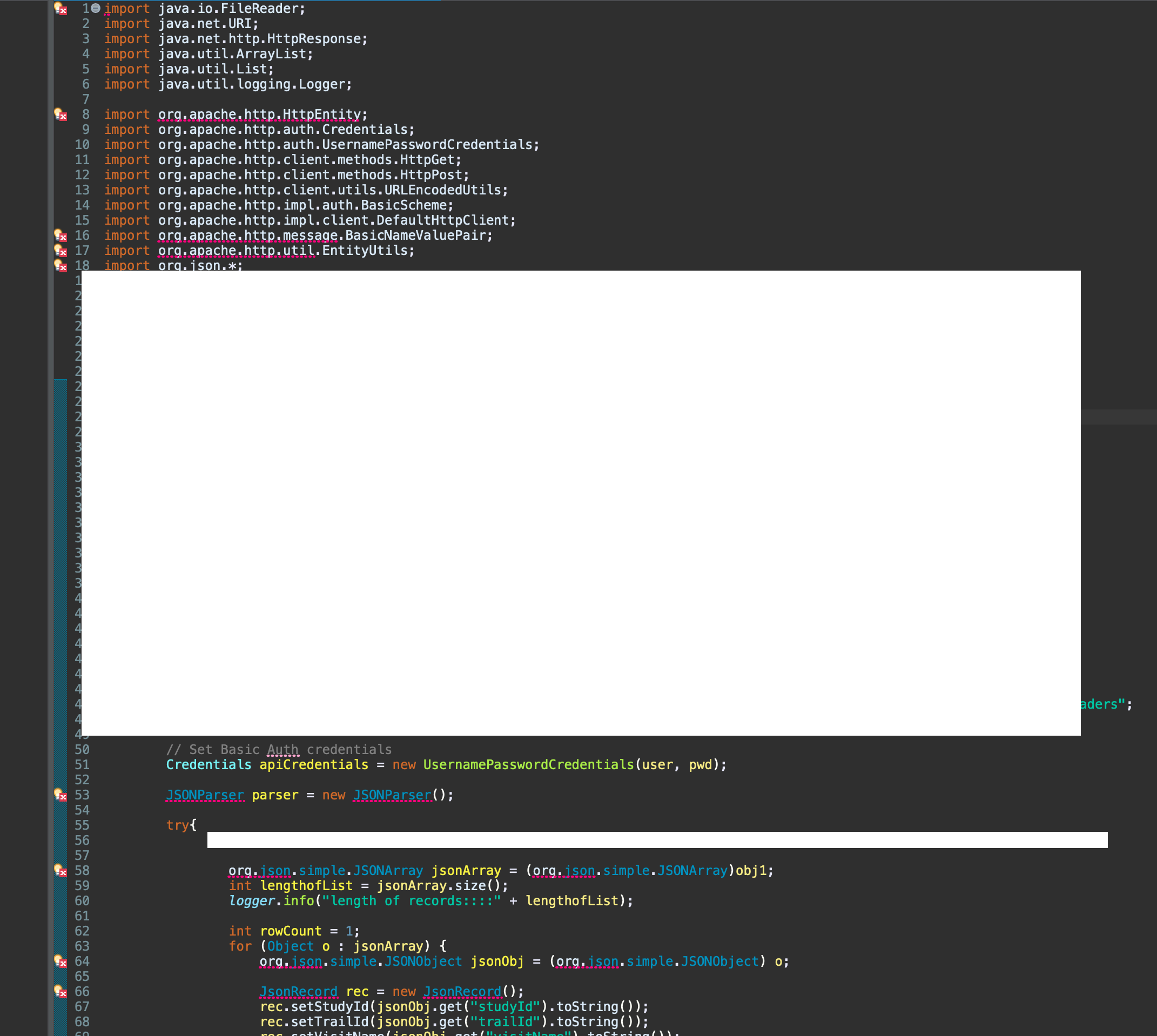This screenshot has height=1036, width=1157.
Task: Click rowCount variable on line 62
Action: (290, 931)
